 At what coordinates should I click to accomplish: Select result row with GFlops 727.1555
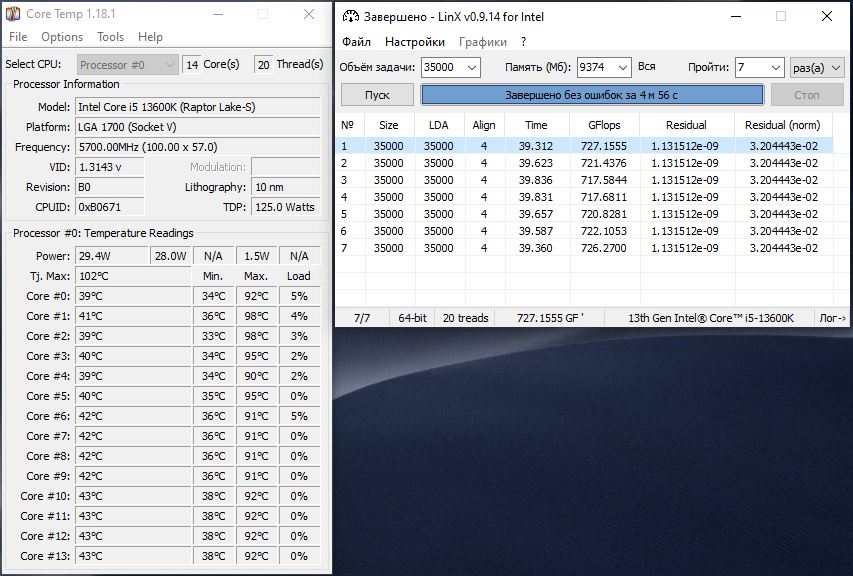click(x=584, y=146)
